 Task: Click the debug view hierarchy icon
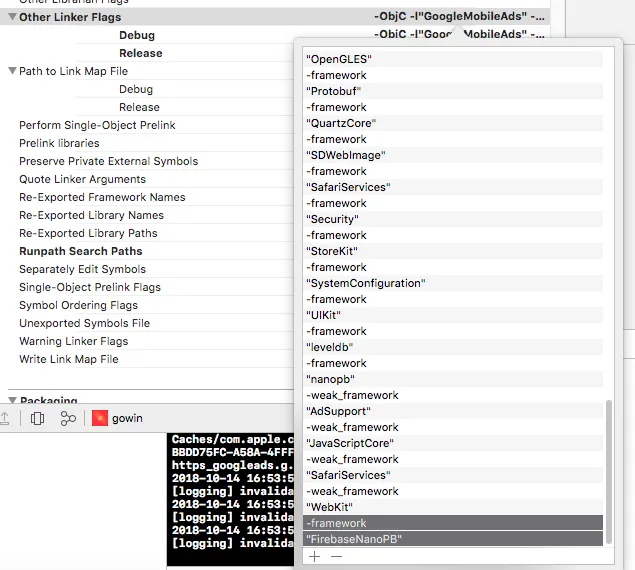[37, 418]
